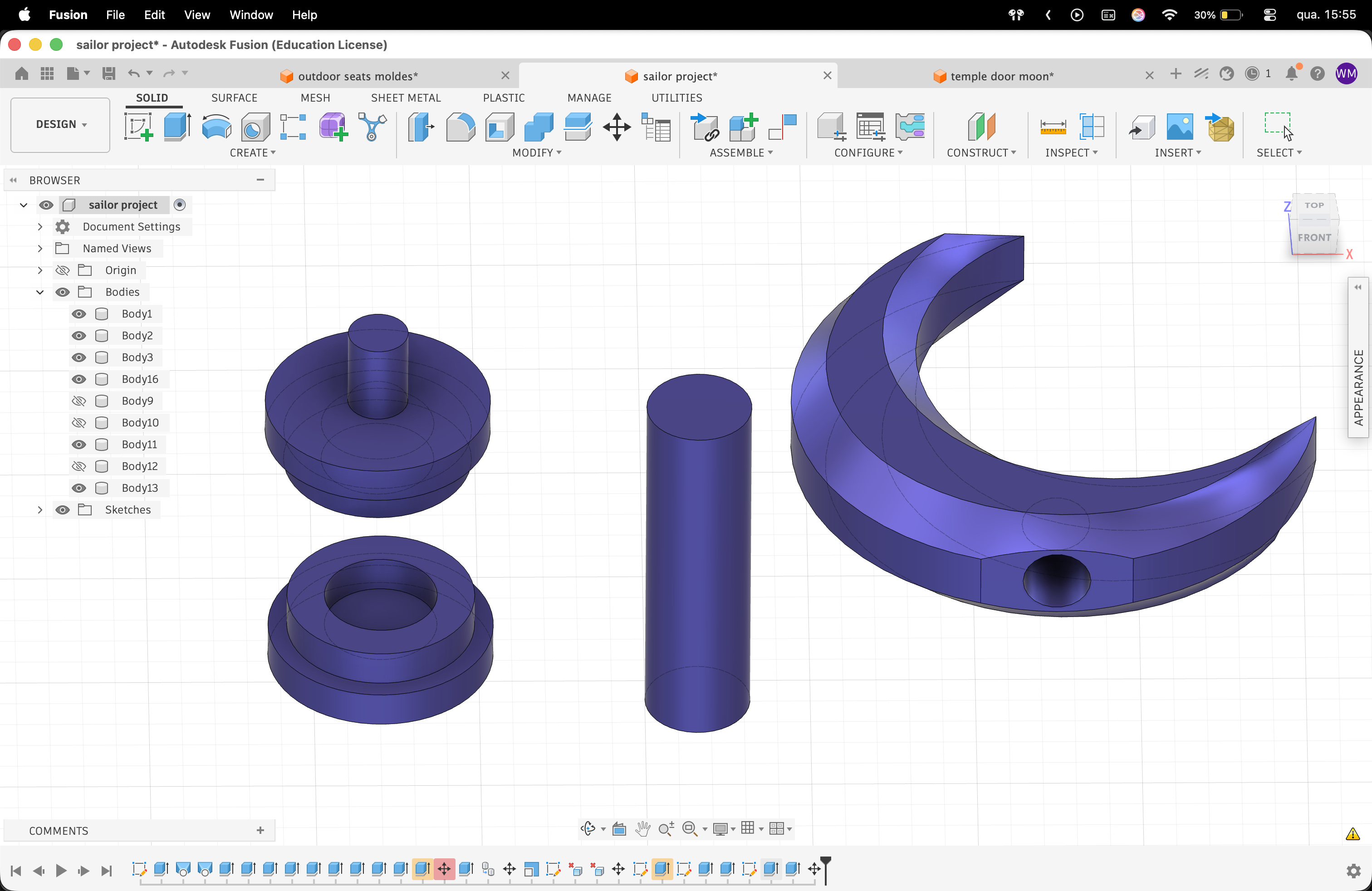Image resolution: width=1372 pixels, height=891 pixels.
Task: Select the Press Pull tool
Action: tap(421, 126)
